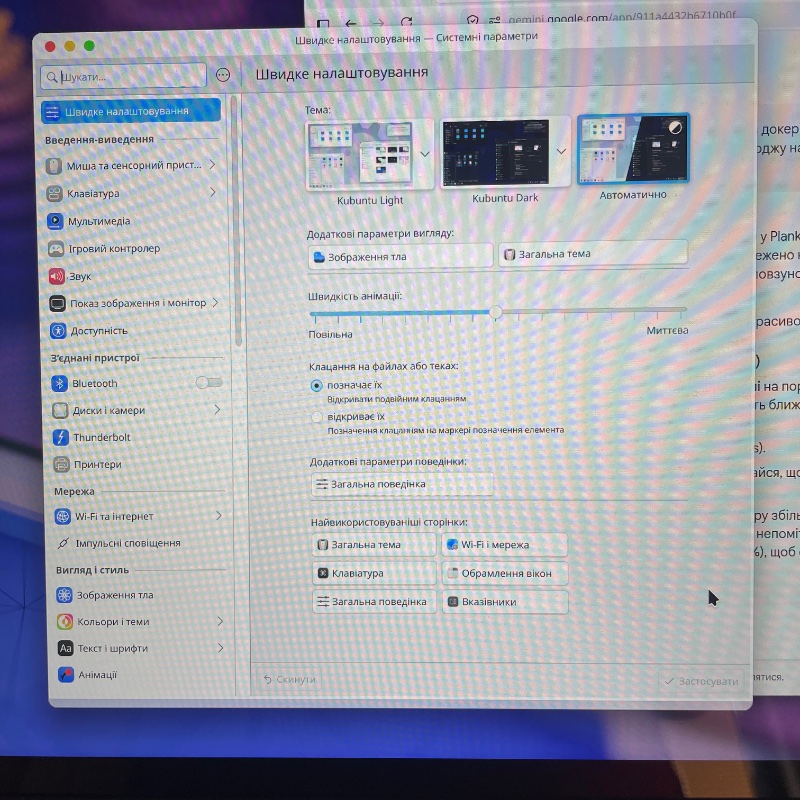The width and height of the screenshot is (800, 800).
Task: Click the Застосувати button
Action: [702, 682]
